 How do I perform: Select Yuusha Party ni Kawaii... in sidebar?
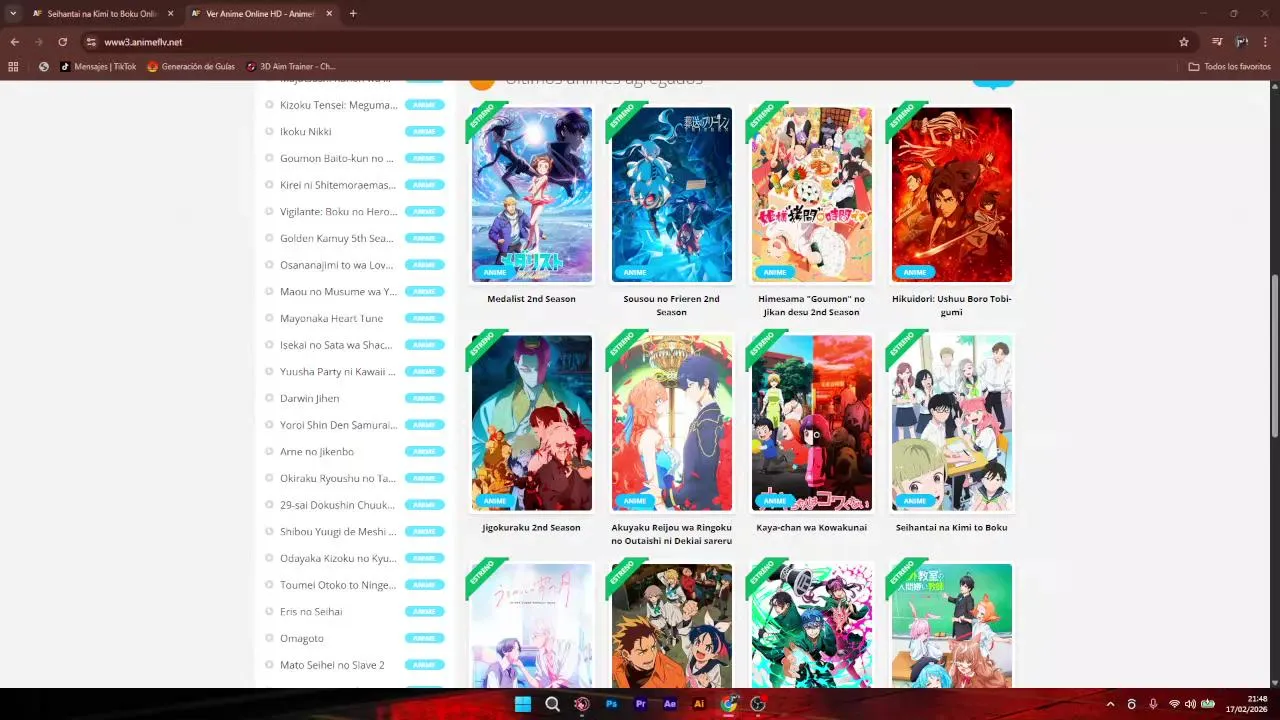tap(339, 372)
